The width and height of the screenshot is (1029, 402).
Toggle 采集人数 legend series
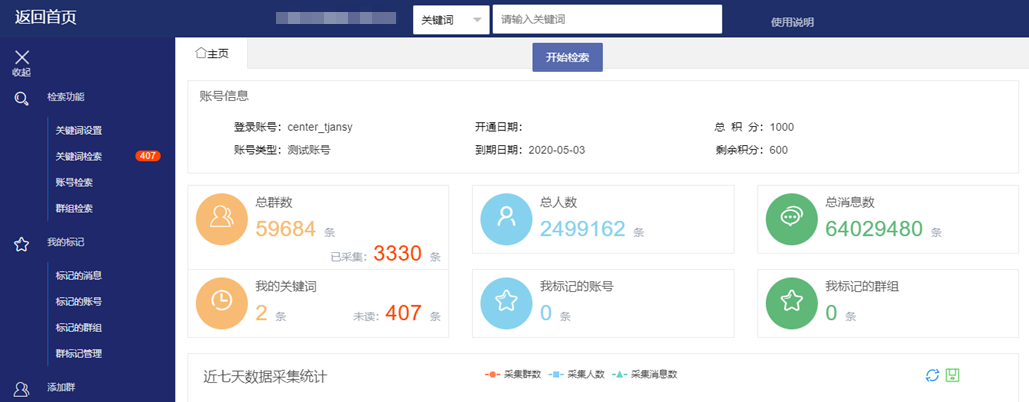(x=577, y=375)
